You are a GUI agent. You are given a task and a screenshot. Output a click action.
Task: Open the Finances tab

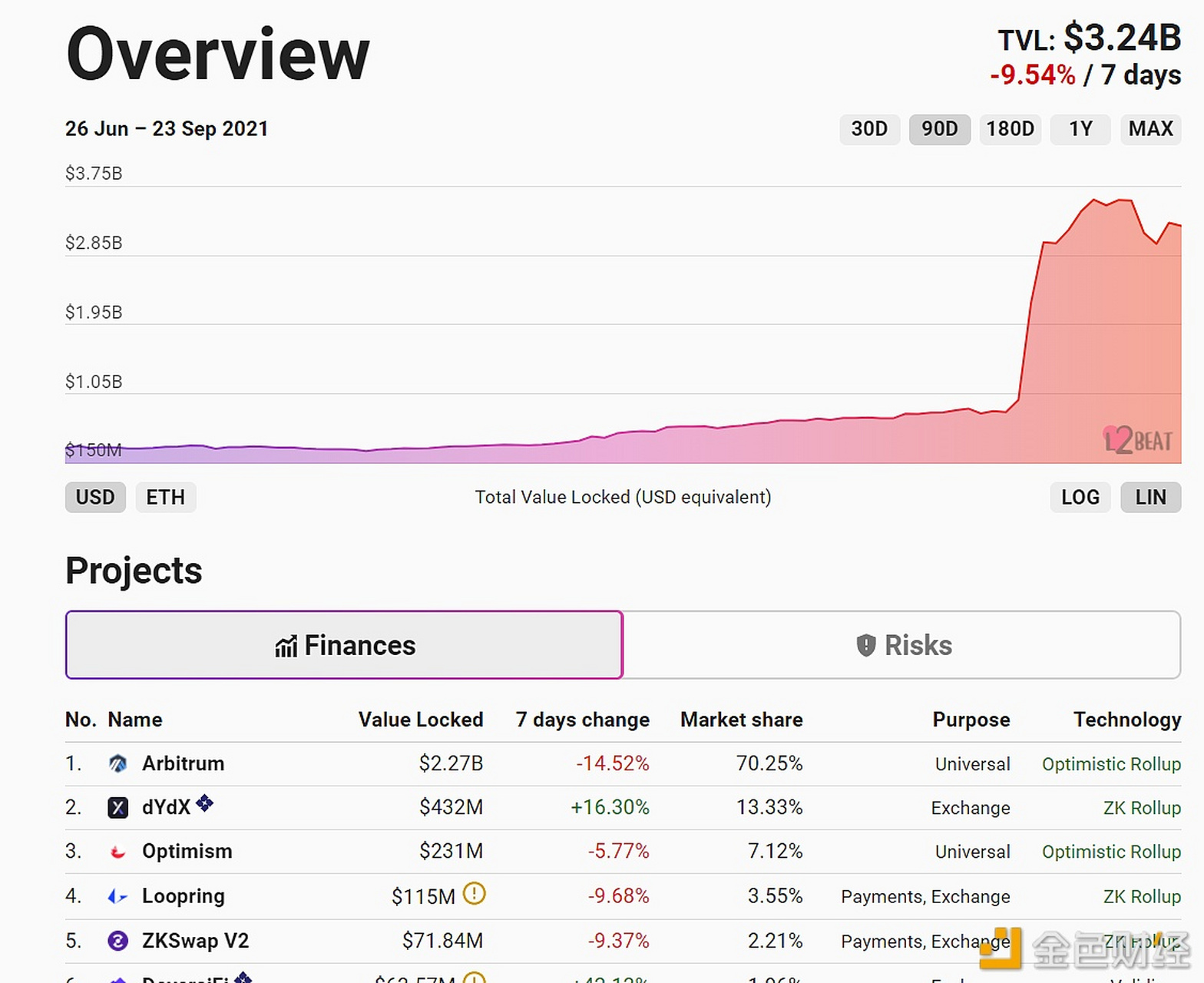344,645
